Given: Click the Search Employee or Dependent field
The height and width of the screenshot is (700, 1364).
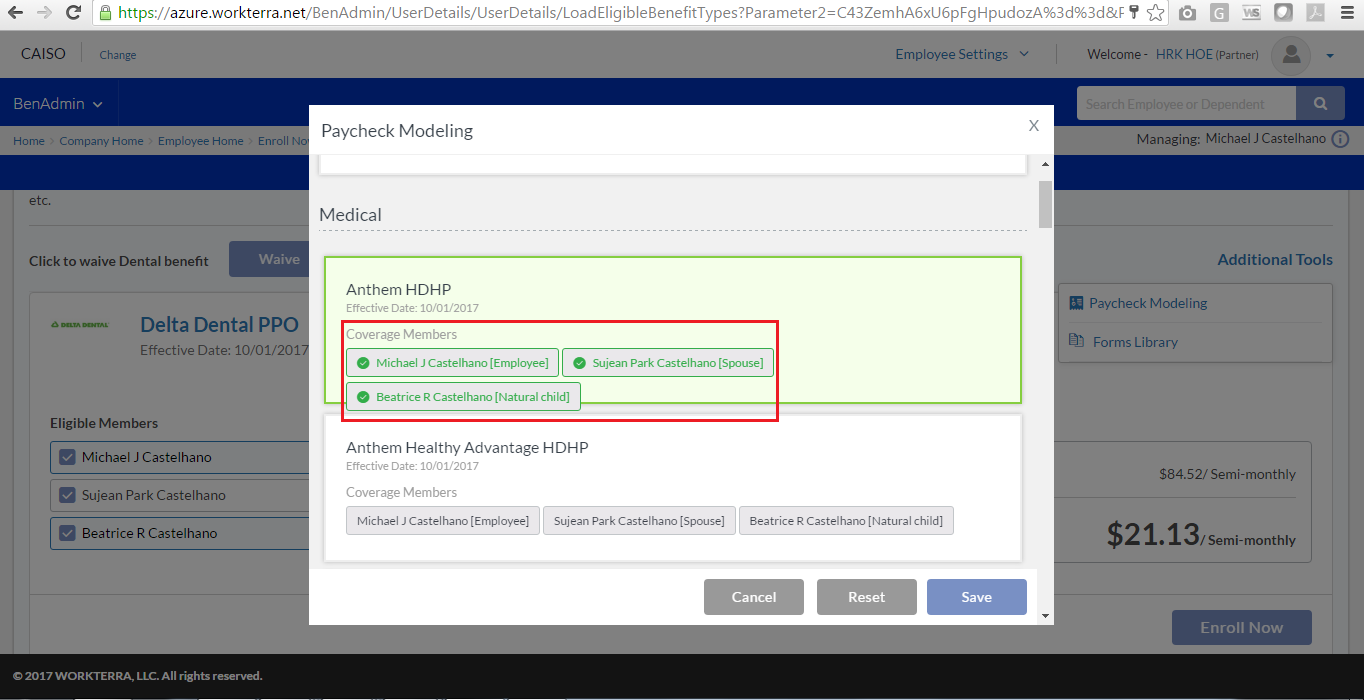Looking at the screenshot, I should pos(1185,104).
